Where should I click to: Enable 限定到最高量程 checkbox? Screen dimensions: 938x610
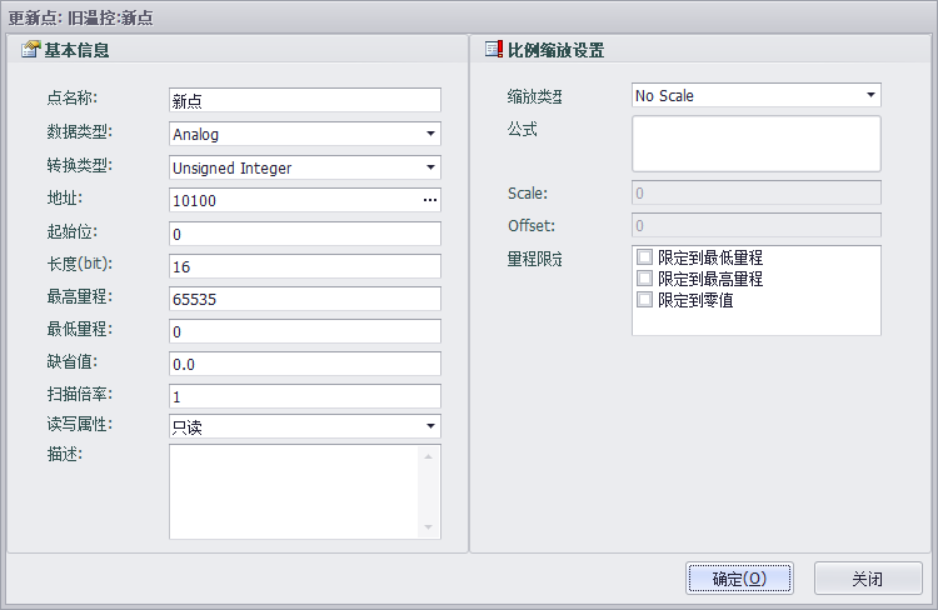point(645,278)
